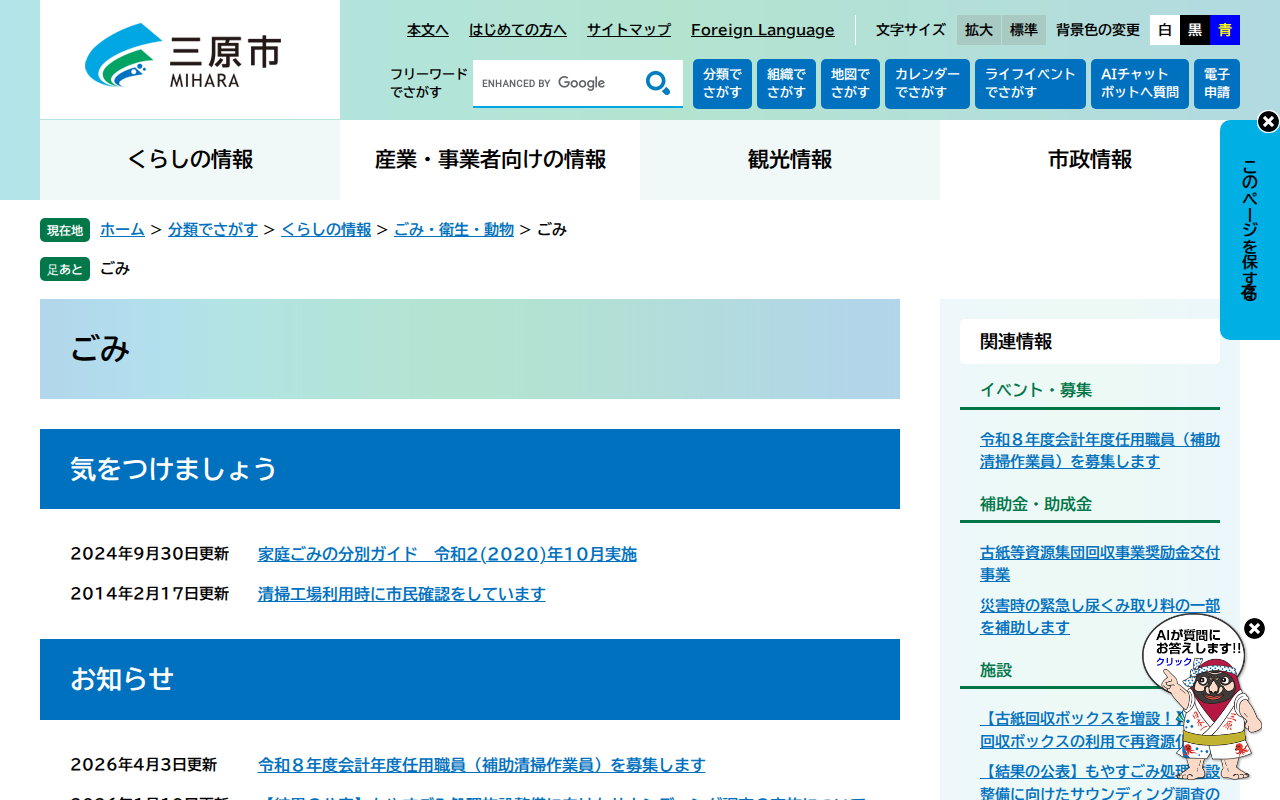Switch background color to black
This screenshot has height=800, width=1280.
click(1195, 30)
